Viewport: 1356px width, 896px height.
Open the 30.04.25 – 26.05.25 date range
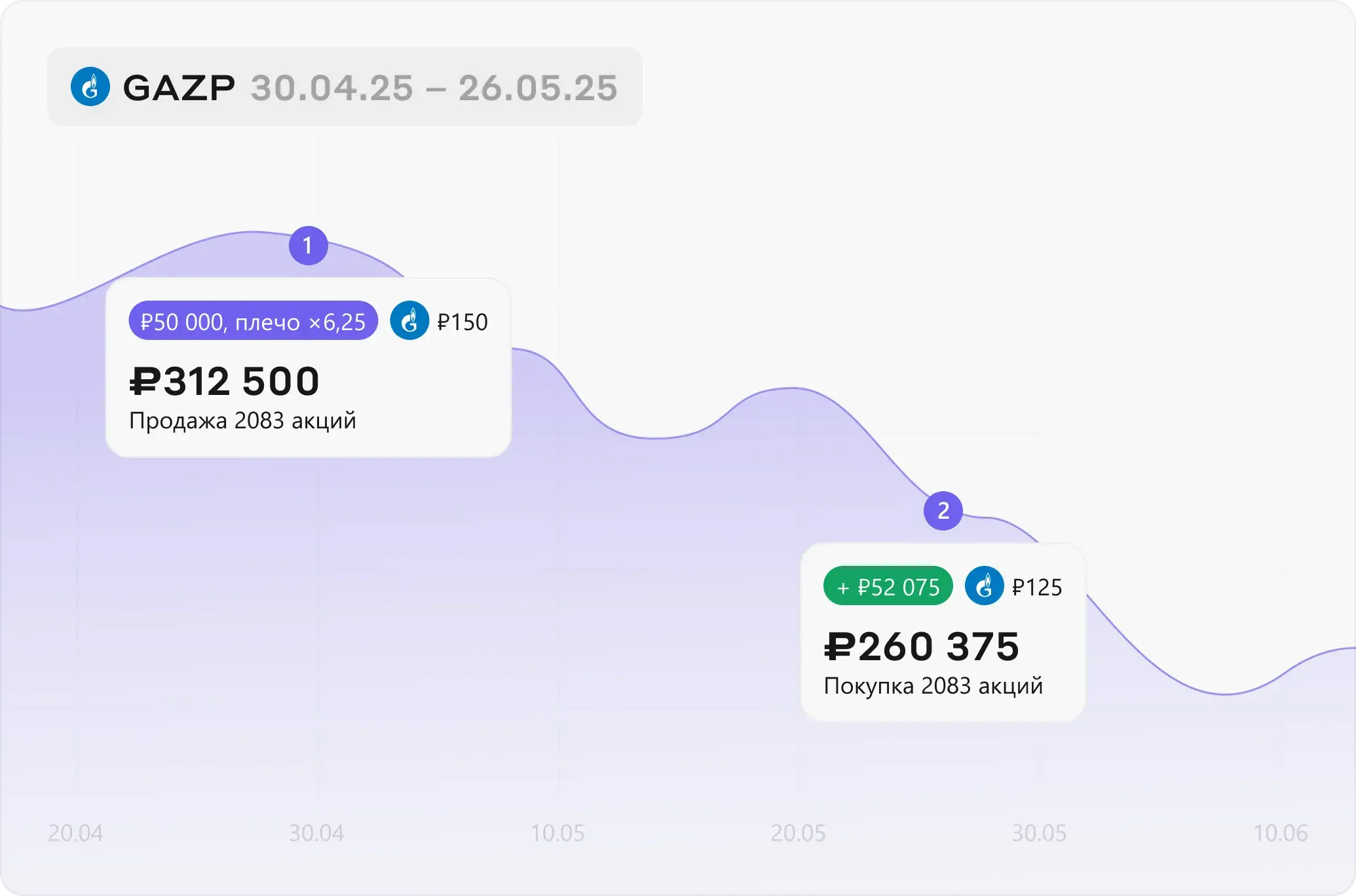point(434,88)
